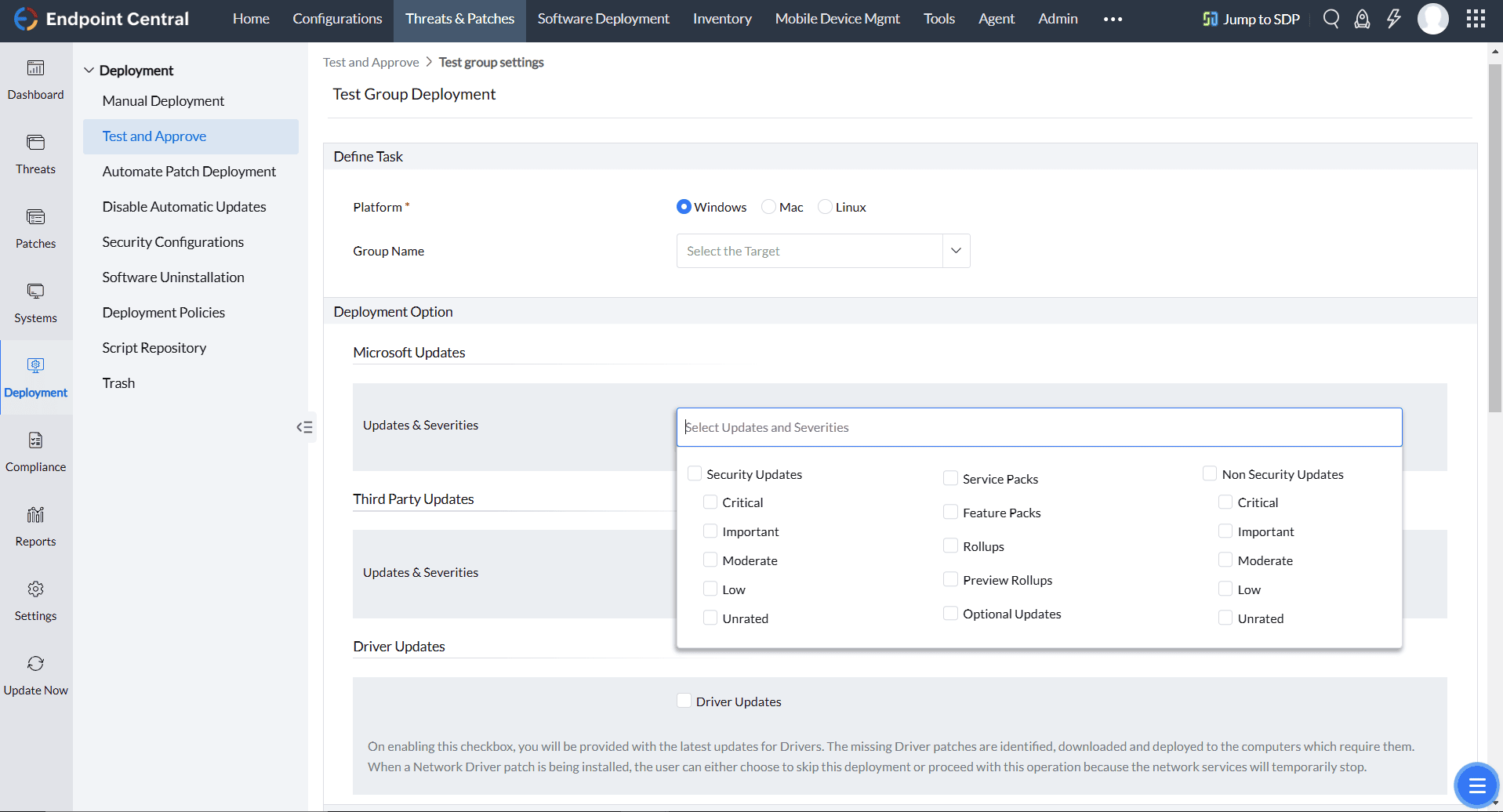This screenshot has height=812, width=1503.
Task: Open the Software Deployment menu
Action: [603, 19]
